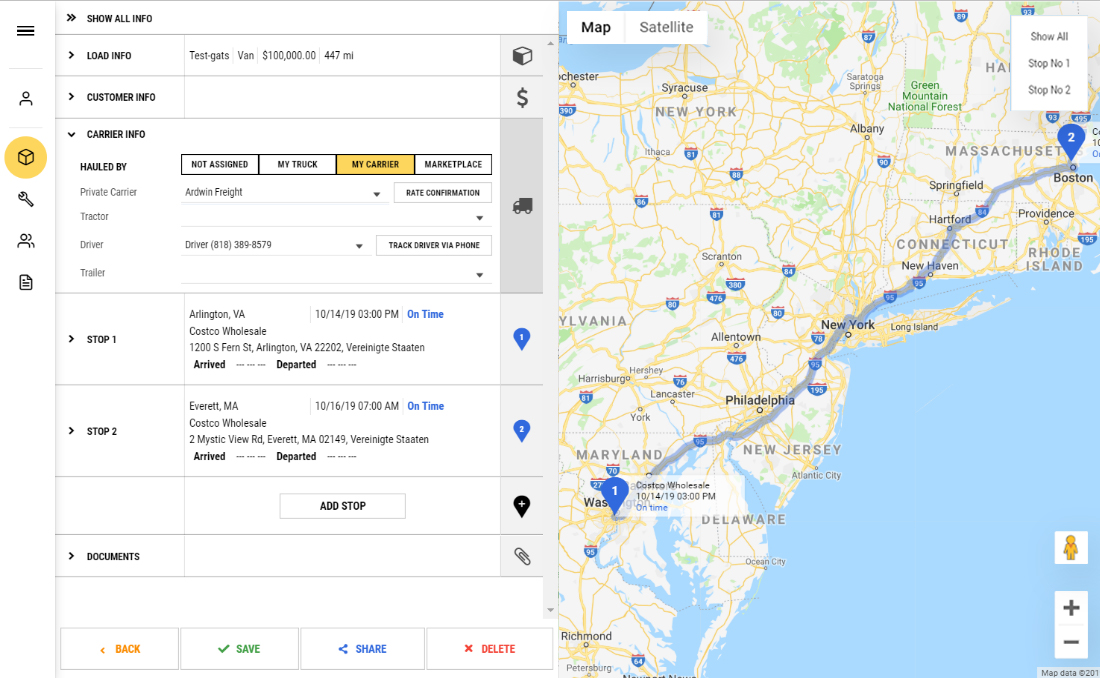Open the Driver dropdown

click(275, 246)
